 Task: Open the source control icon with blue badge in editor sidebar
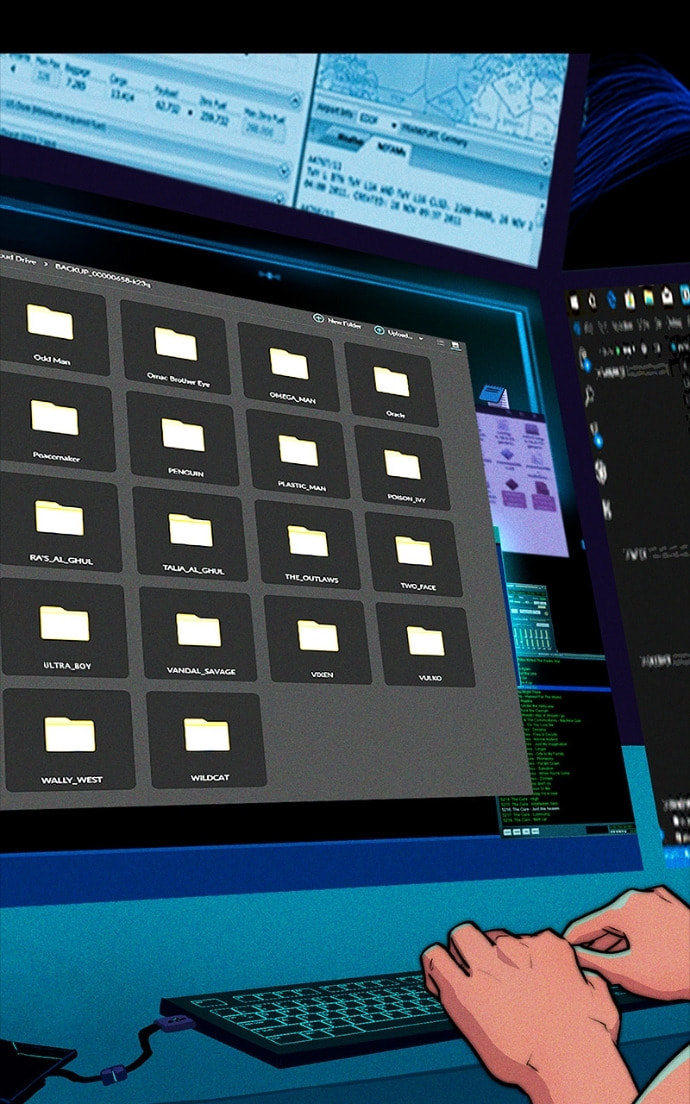click(596, 434)
